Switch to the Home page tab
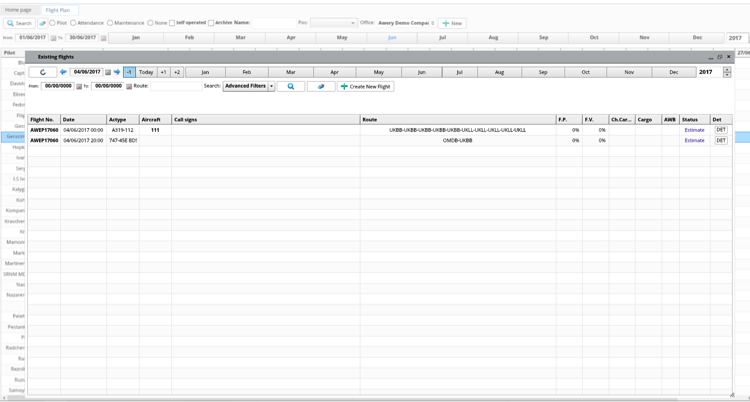 click(x=18, y=10)
